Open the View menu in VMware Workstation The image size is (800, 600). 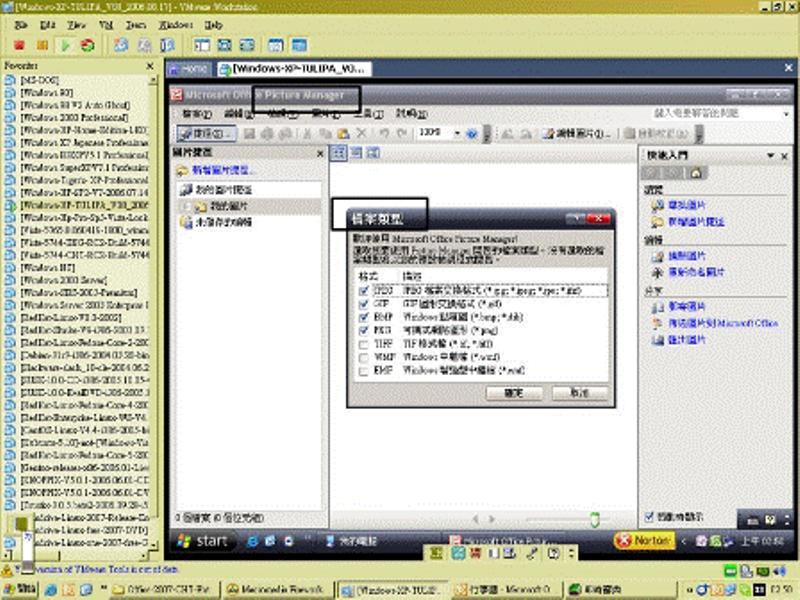(x=76, y=25)
